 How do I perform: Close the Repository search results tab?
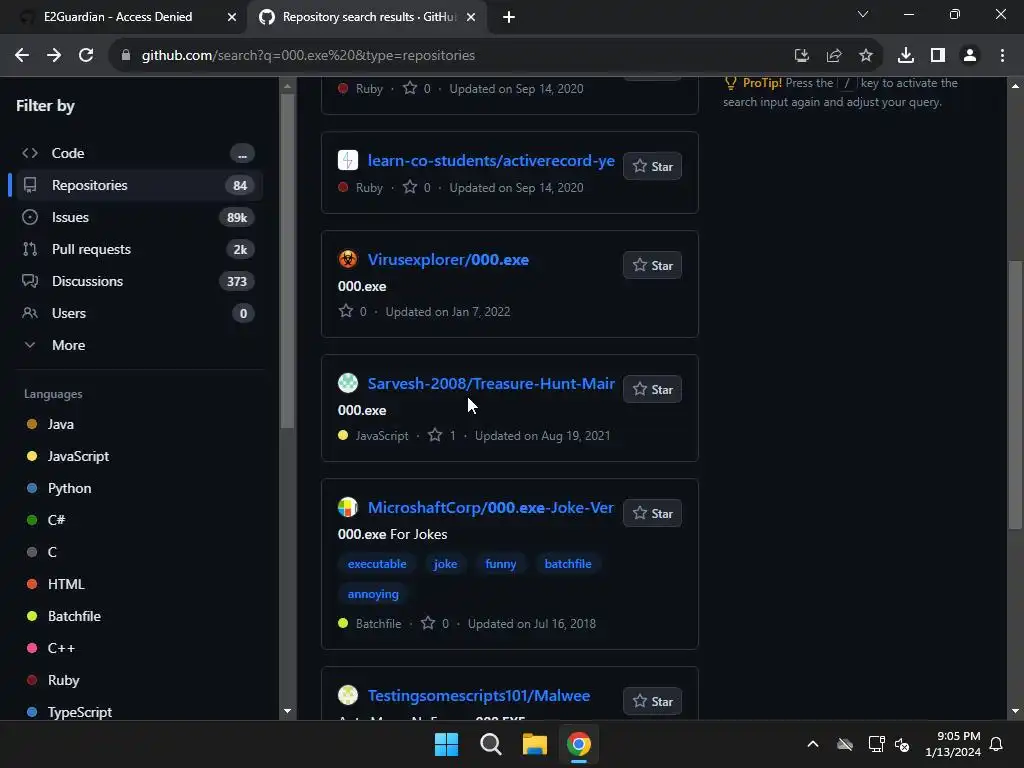coord(471,18)
